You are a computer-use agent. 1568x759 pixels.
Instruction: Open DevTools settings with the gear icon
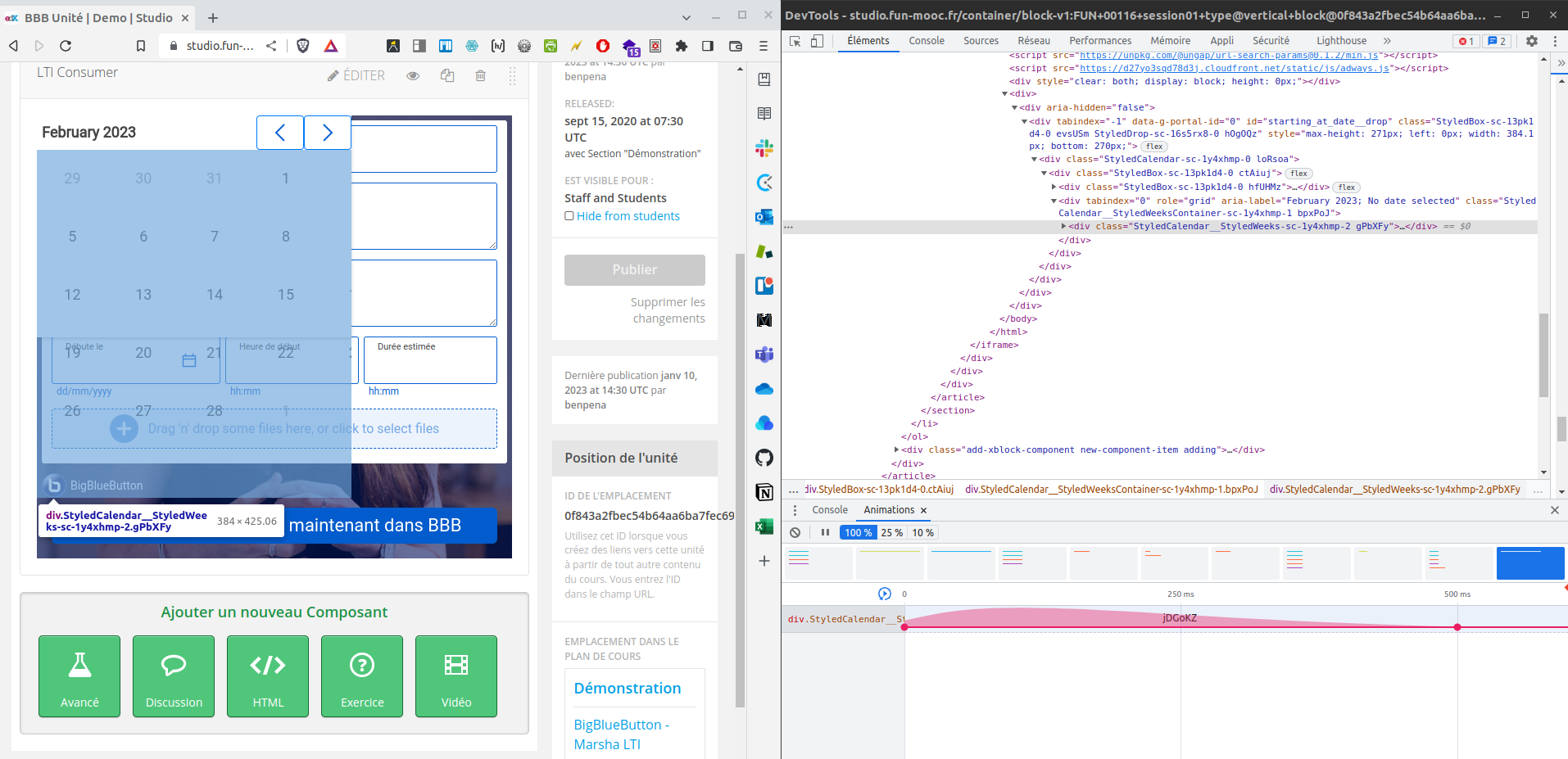point(1531,41)
